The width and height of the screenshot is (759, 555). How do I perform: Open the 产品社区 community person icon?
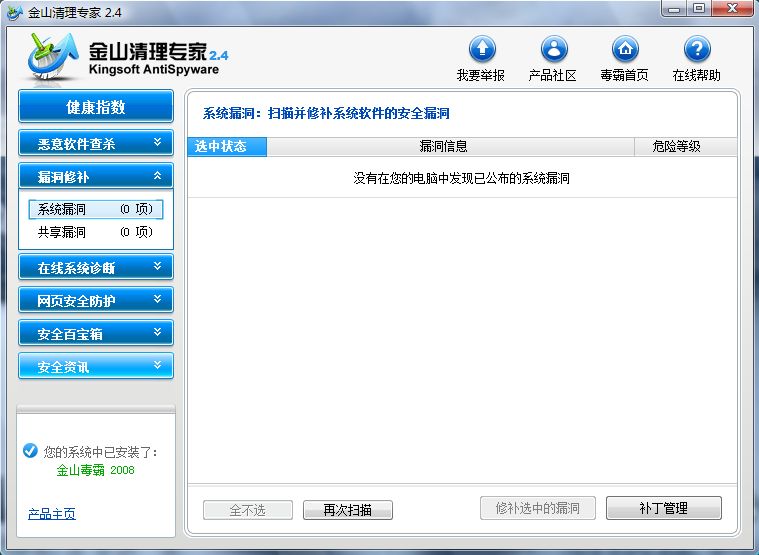pyautogui.click(x=554, y=49)
